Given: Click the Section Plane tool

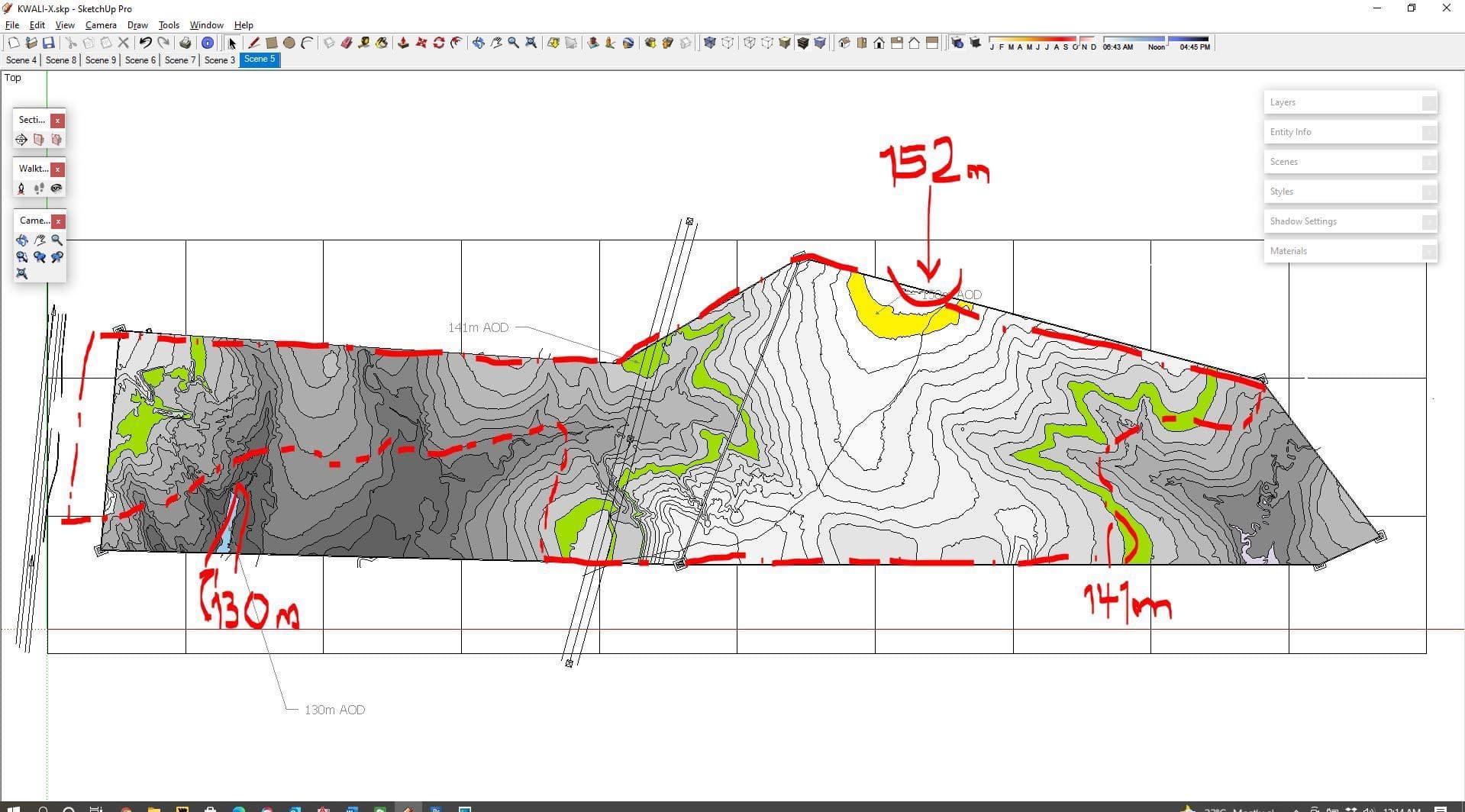Looking at the screenshot, I should (x=21, y=140).
